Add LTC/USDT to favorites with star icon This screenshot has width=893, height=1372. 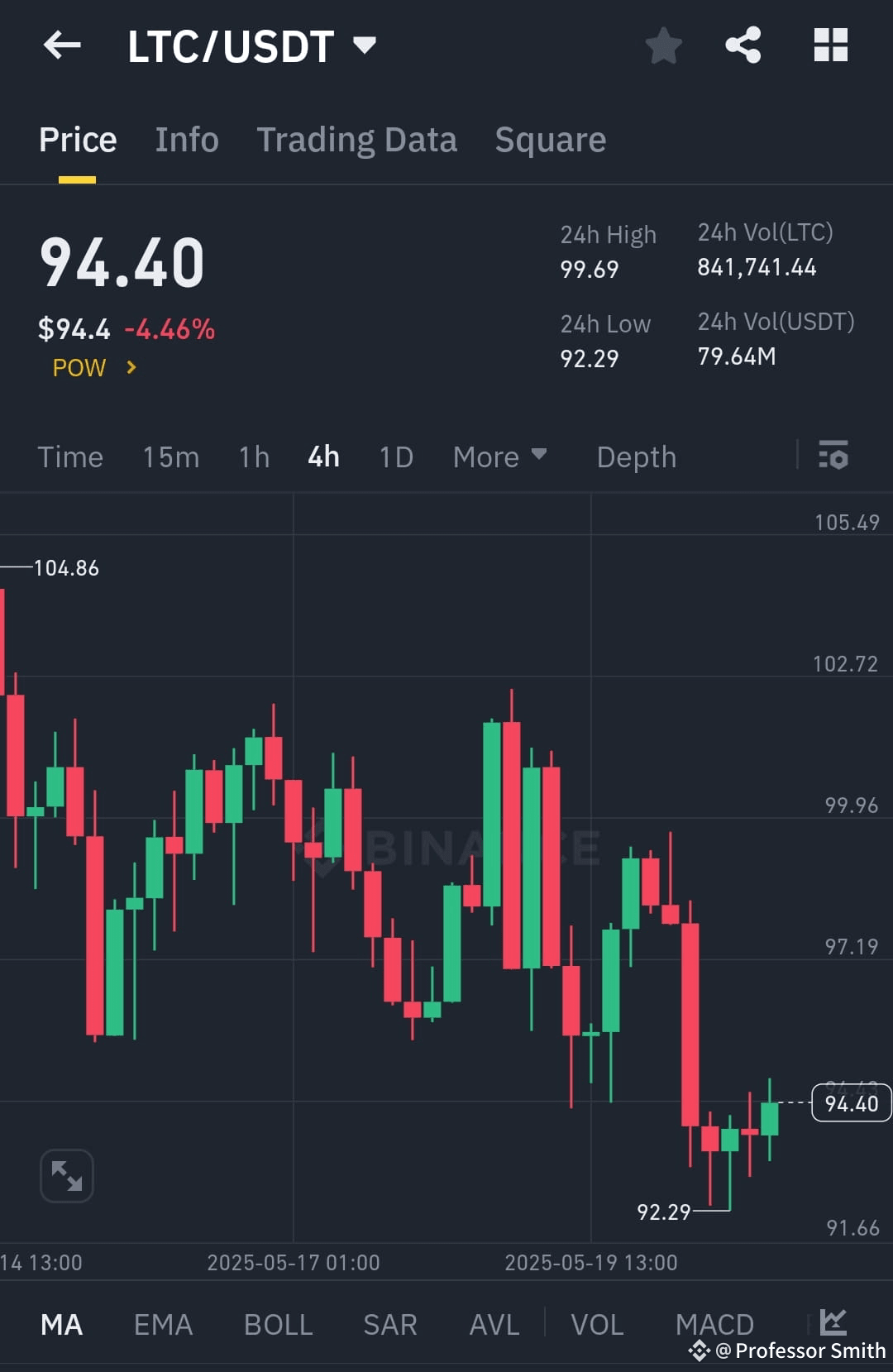(x=664, y=46)
